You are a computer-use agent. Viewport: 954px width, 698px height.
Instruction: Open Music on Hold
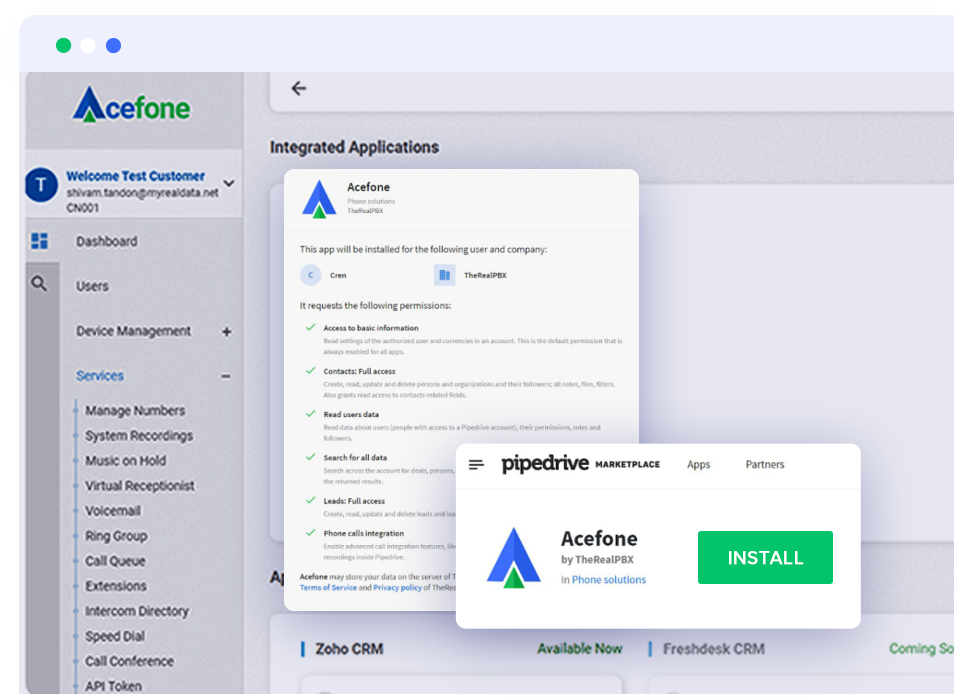tap(125, 461)
